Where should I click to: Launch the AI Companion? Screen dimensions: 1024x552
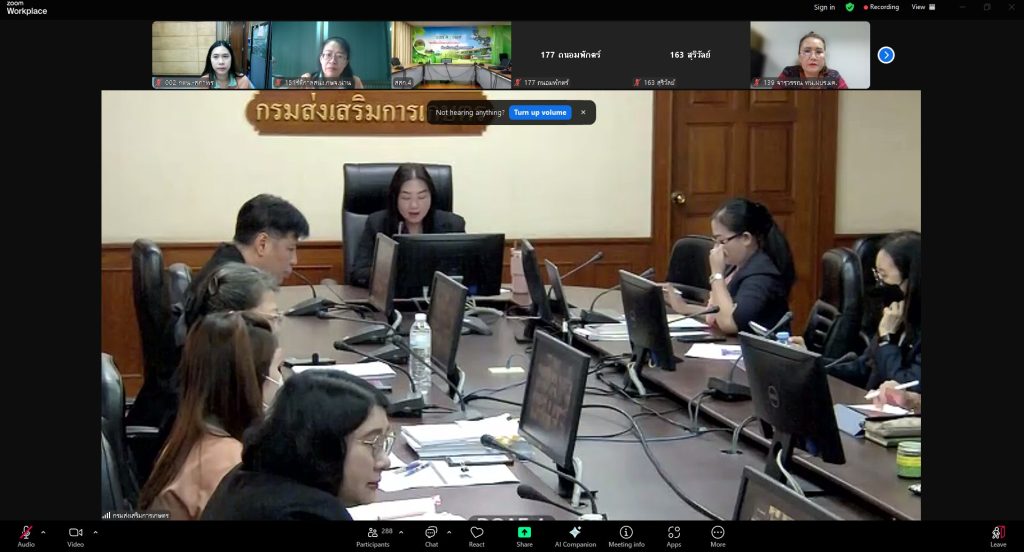tap(575, 533)
